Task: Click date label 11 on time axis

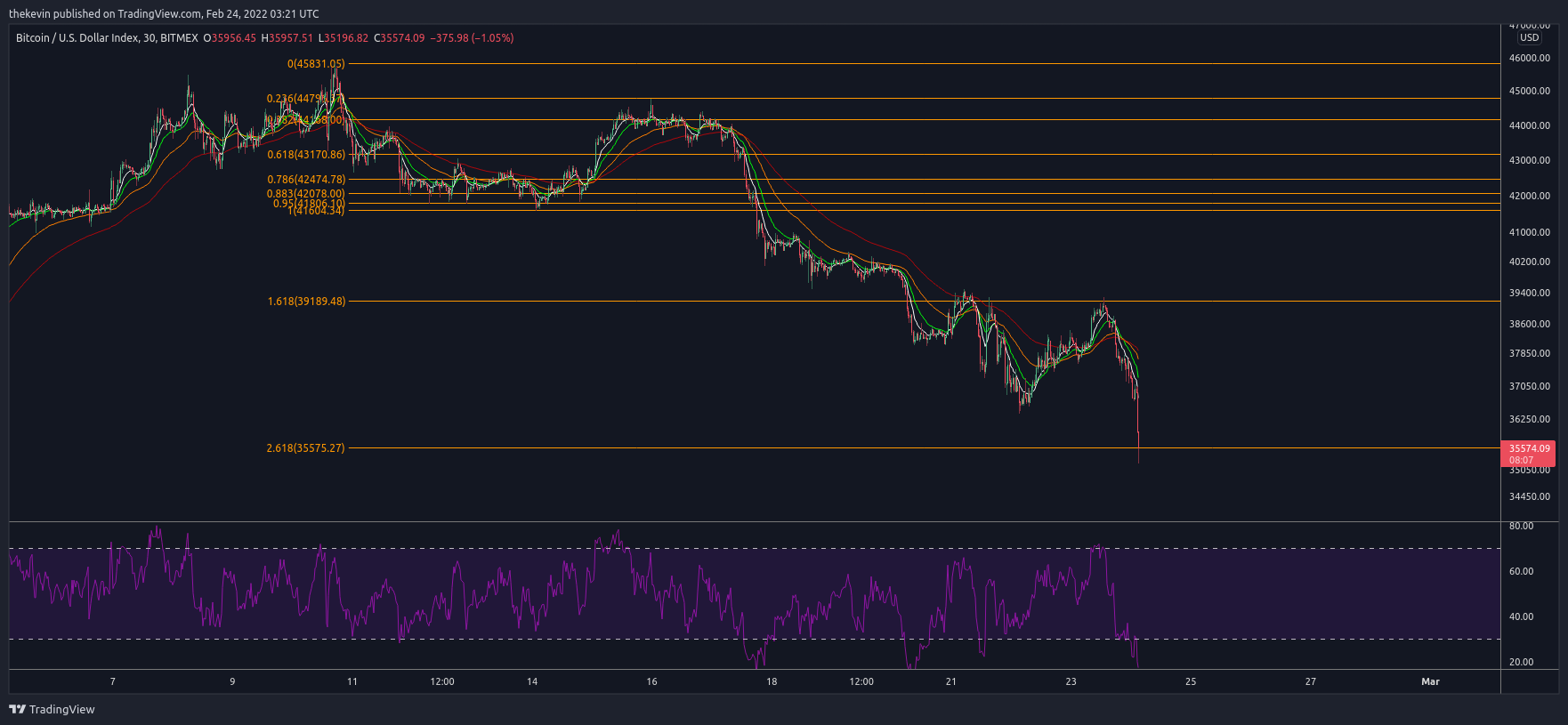Action: [x=352, y=681]
